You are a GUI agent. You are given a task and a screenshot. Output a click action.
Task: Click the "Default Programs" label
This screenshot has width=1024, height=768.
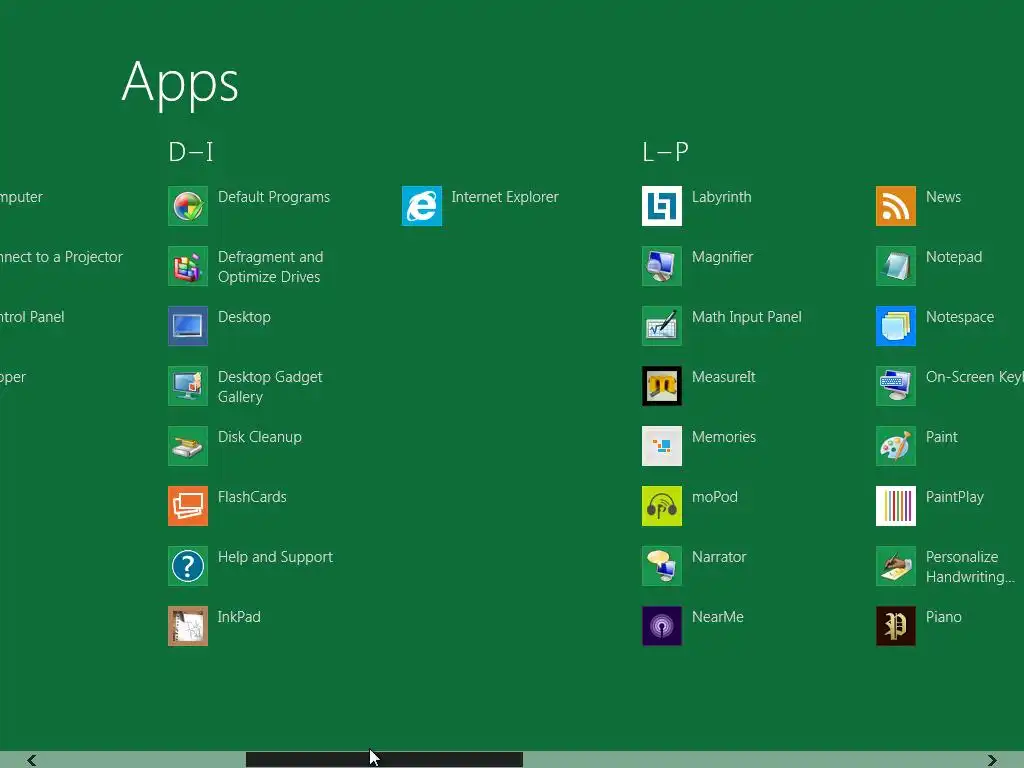[274, 197]
